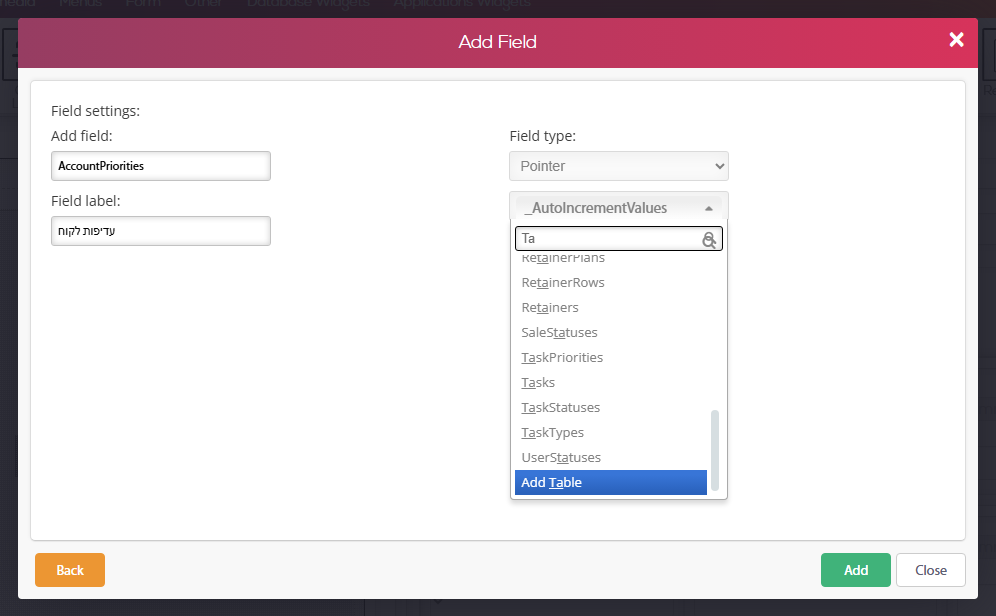Image resolution: width=996 pixels, height=616 pixels.
Task: Click the Add Field dialog title
Action: coord(497,42)
